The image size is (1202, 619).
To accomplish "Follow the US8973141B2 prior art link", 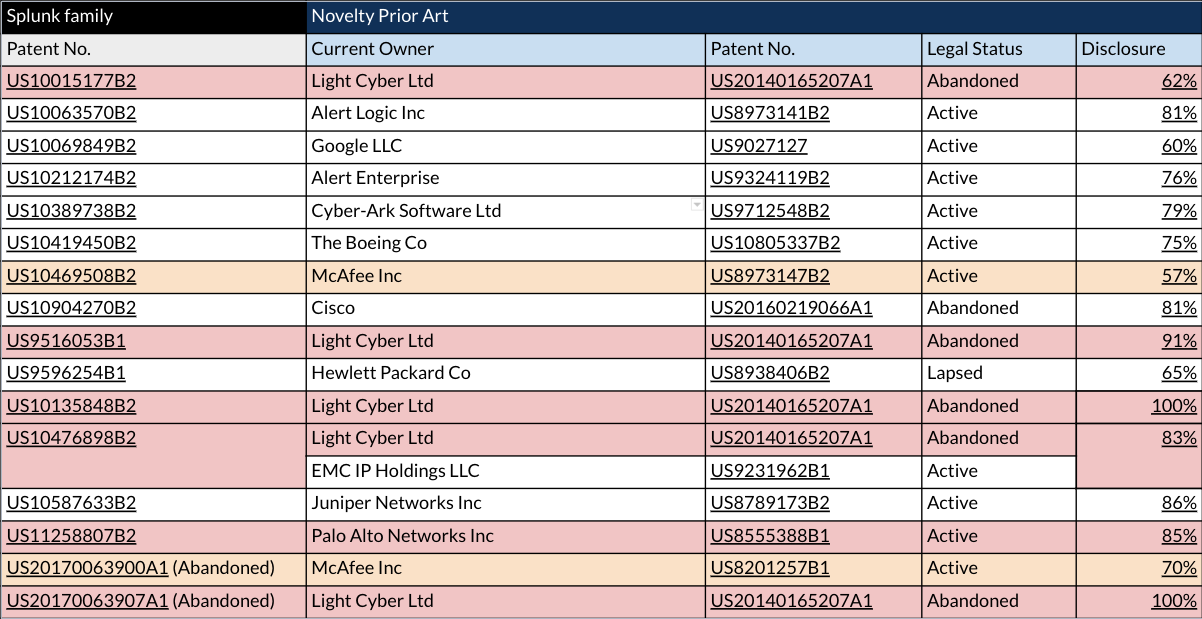I will point(770,113).
